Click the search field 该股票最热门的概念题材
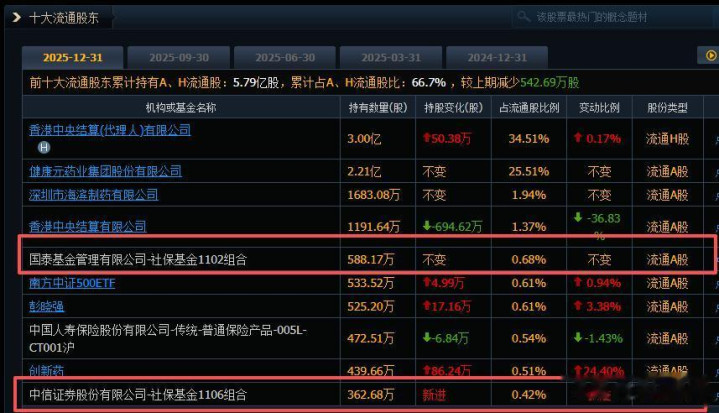The image size is (719, 413). (x=614, y=17)
